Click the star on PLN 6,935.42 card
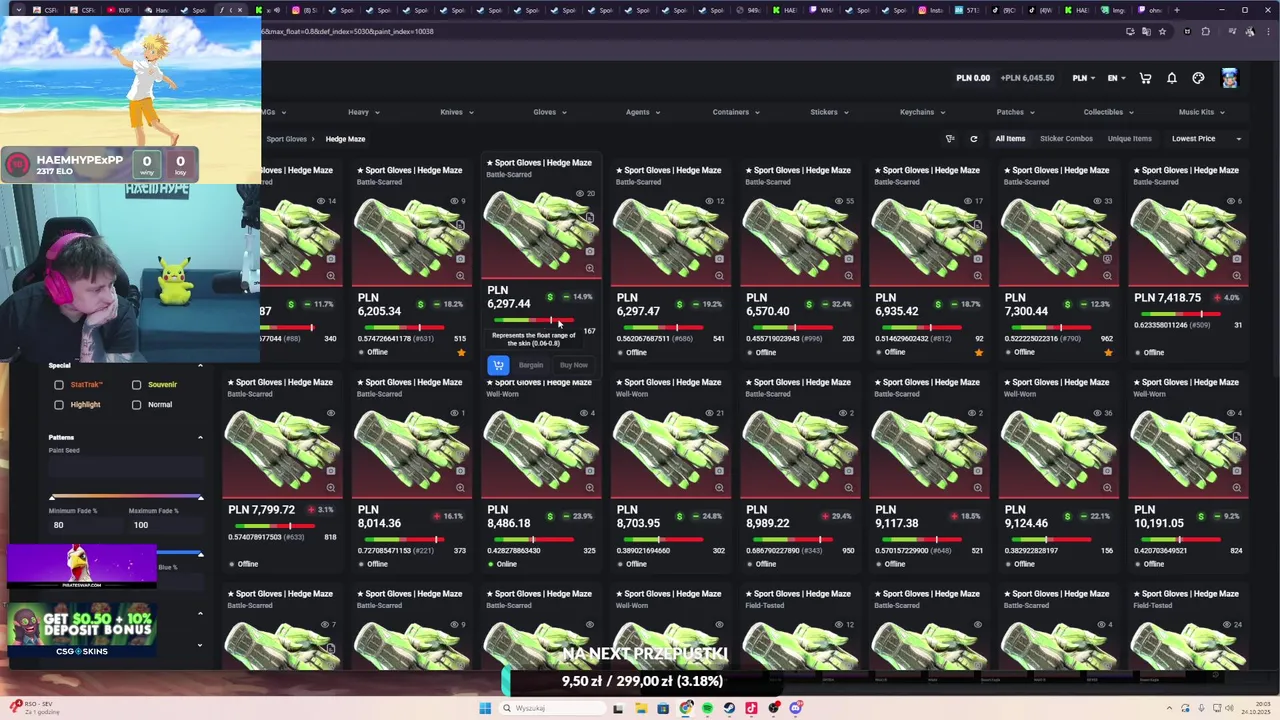 pos(978,352)
